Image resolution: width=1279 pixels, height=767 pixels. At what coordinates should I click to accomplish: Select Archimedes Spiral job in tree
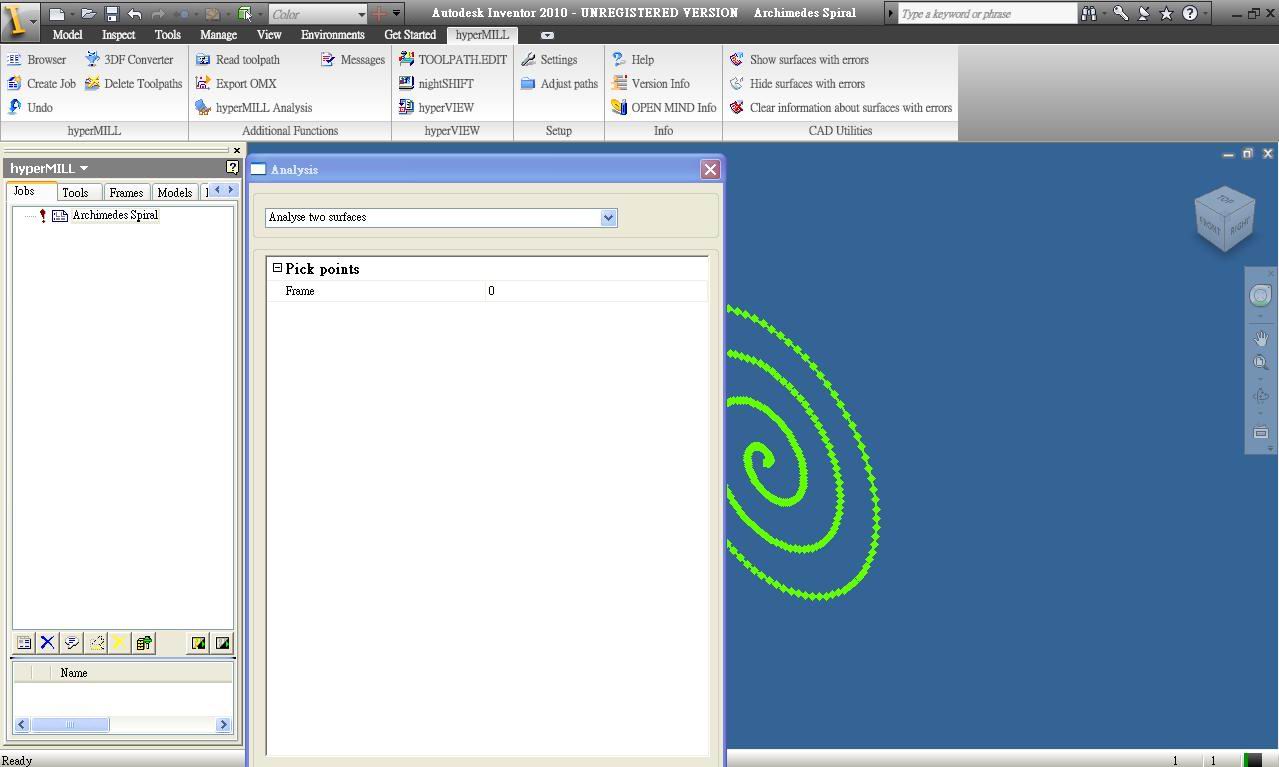tap(115, 215)
